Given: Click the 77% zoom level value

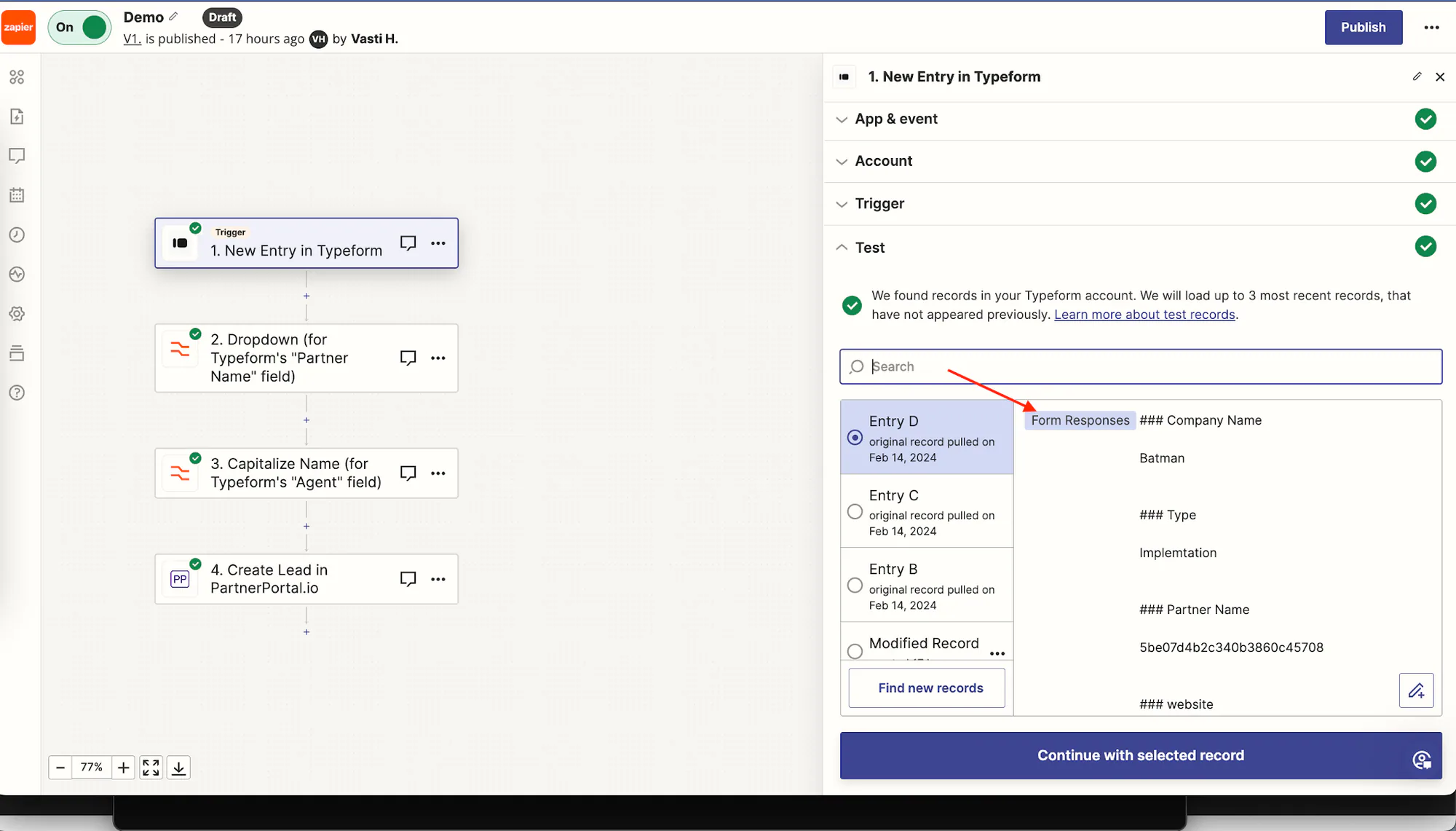Looking at the screenshot, I should point(92,767).
